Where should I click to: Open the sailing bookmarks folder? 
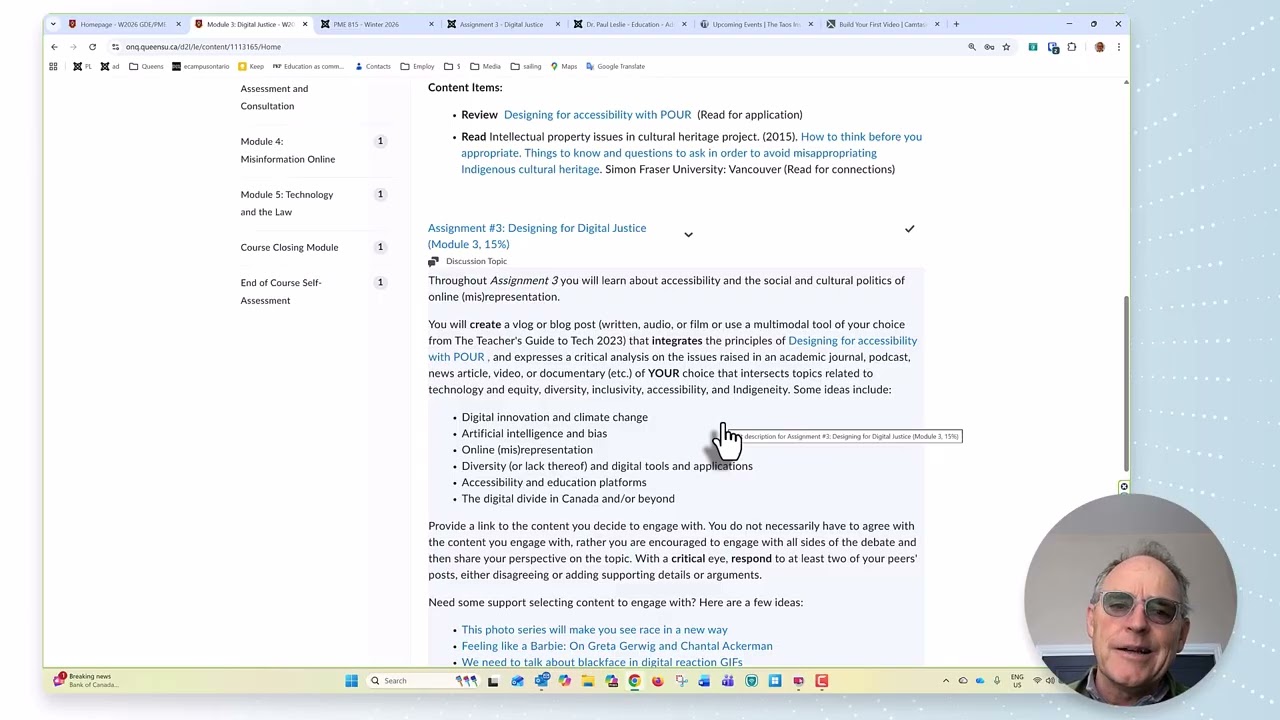[526, 66]
